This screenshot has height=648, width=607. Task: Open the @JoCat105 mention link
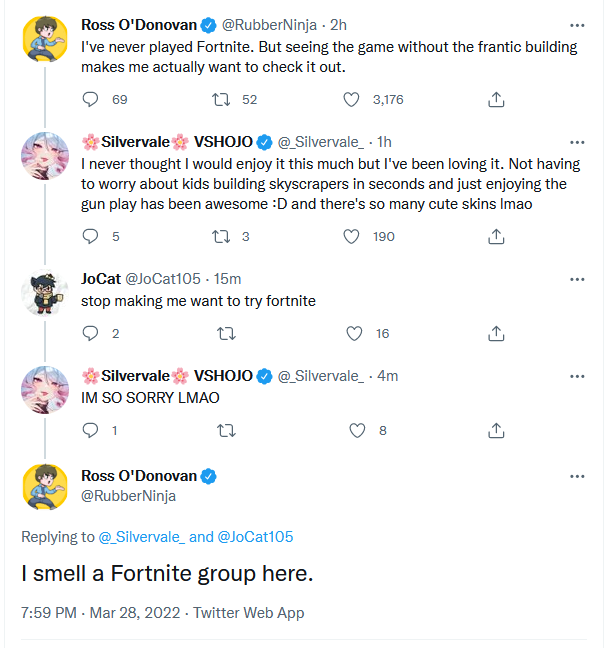tap(255, 537)
